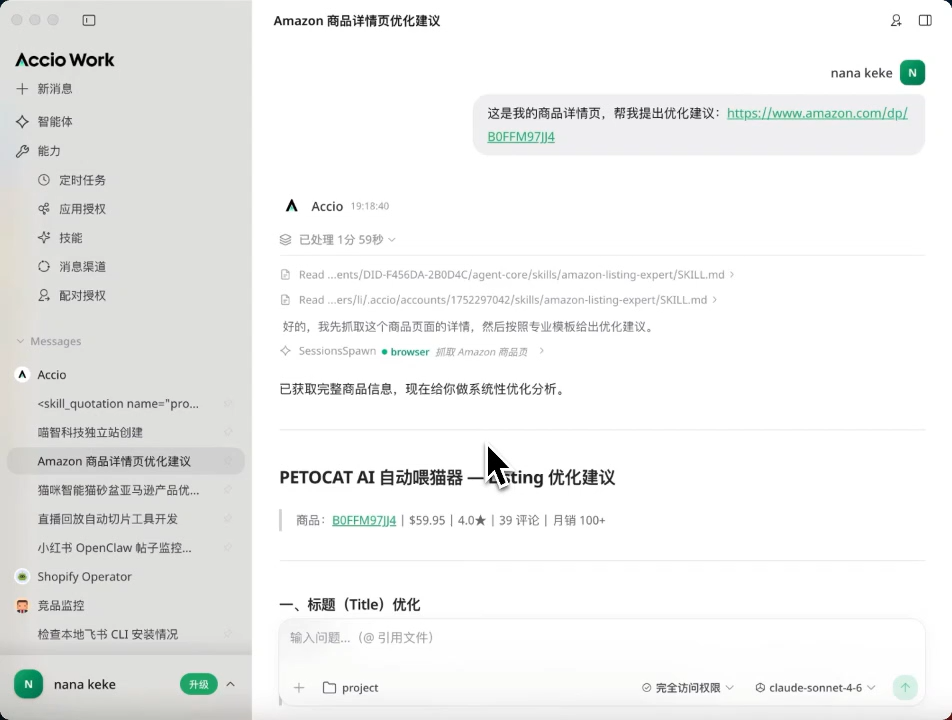Pin the skill_quotation conversation
952x720 pixels.
pyautogui.click(x=228, y=403)
